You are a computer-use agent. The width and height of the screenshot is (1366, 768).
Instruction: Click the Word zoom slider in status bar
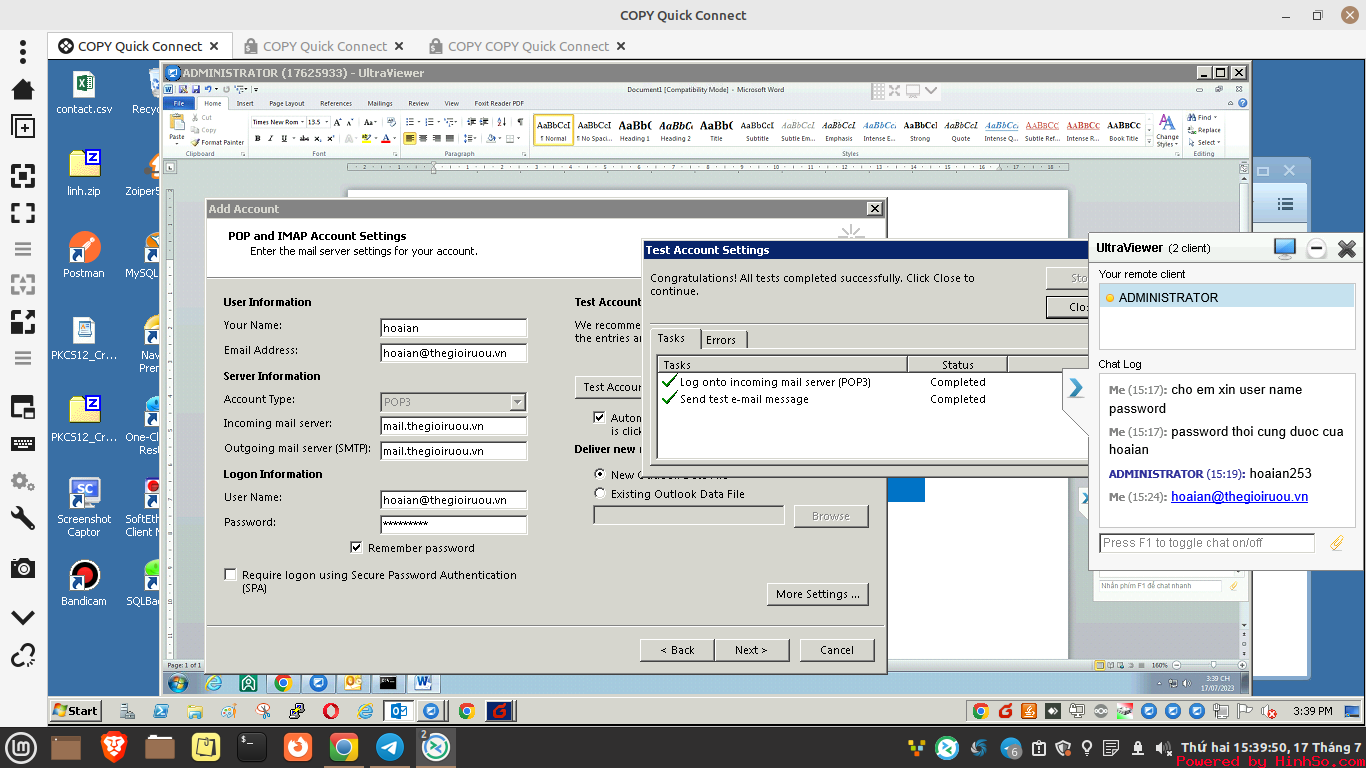click(1213, 664)
